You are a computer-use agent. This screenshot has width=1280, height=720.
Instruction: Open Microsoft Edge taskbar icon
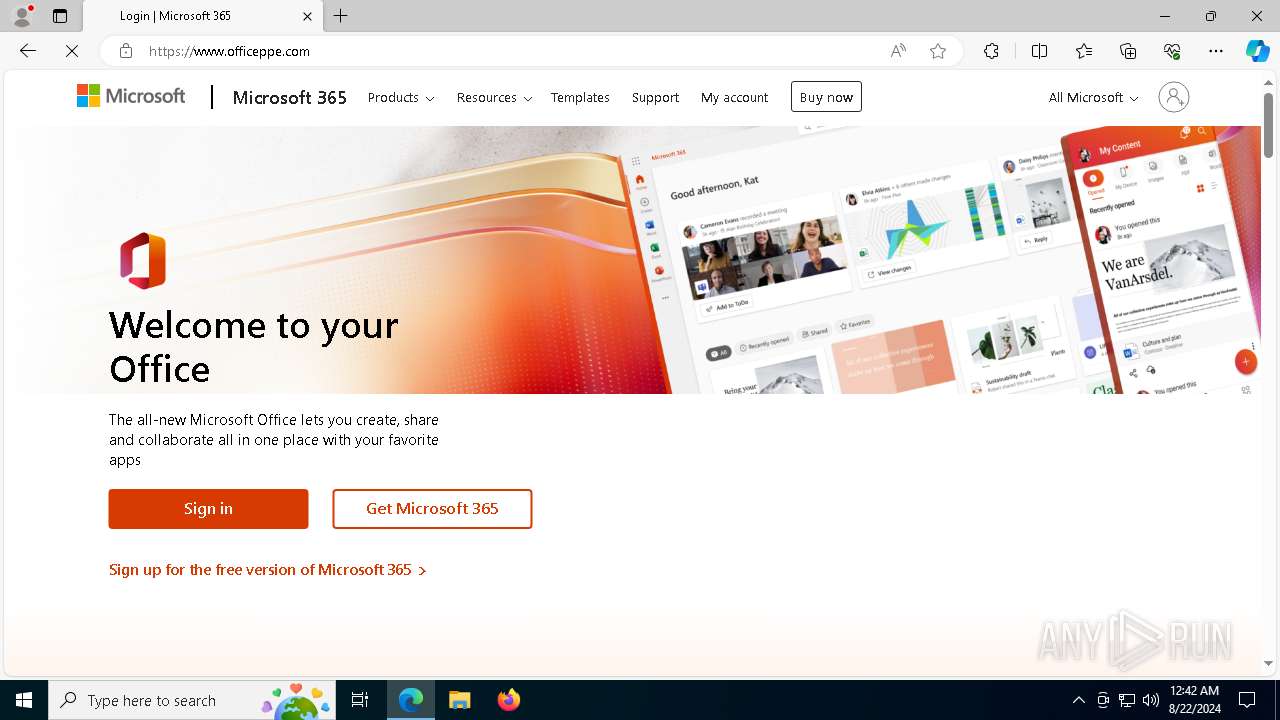point(411,700)
